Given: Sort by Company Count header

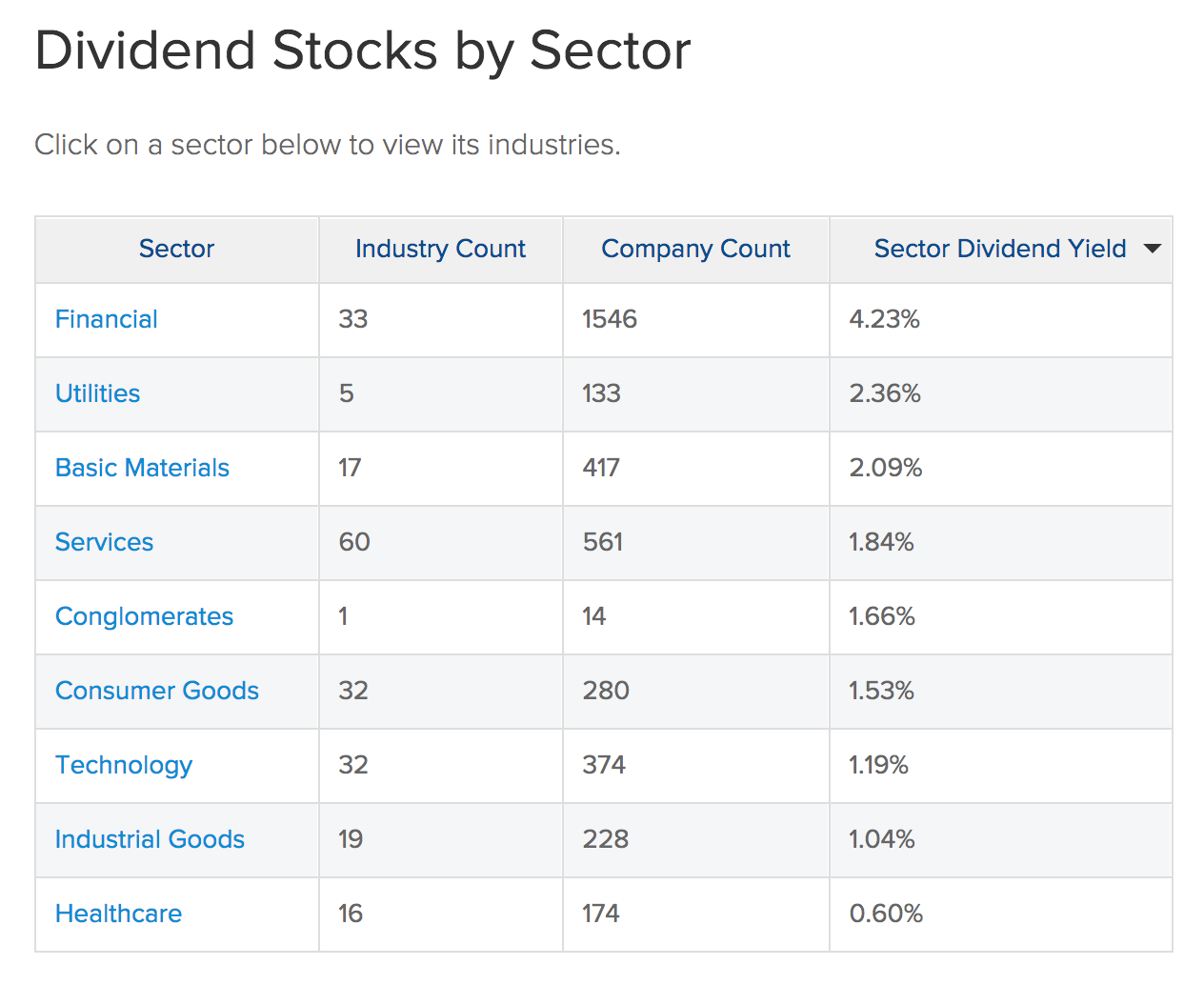Looking at the screenshot, I should tap(695, 249).
